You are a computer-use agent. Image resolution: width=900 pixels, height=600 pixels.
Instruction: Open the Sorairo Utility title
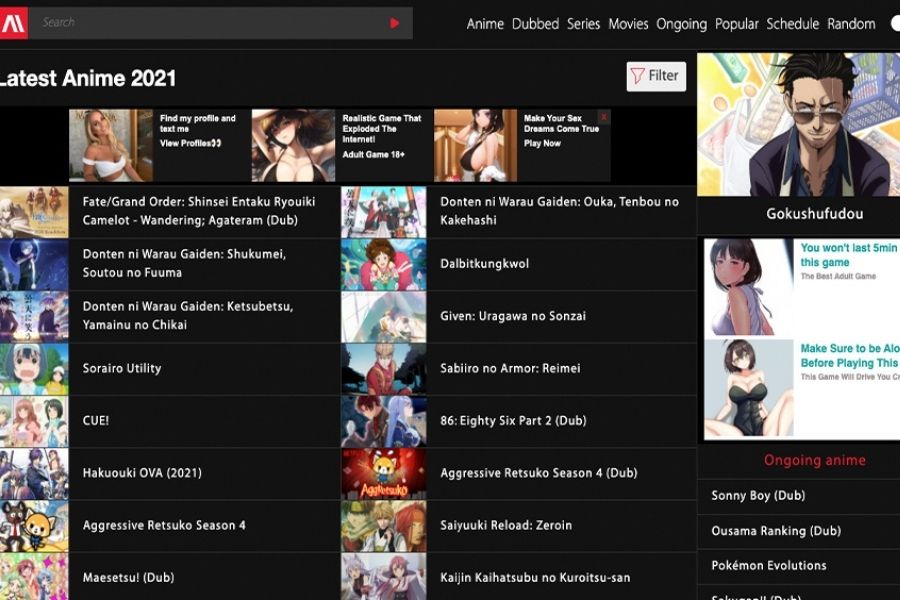122,368
